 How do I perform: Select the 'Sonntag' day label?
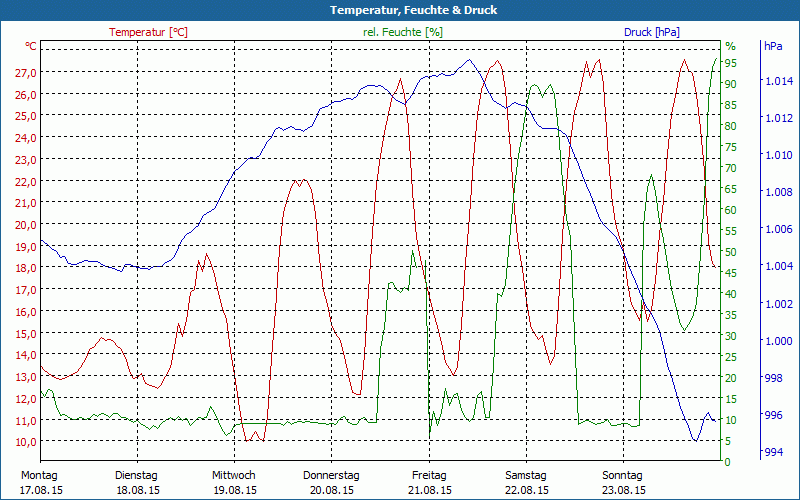coord(622,476)
